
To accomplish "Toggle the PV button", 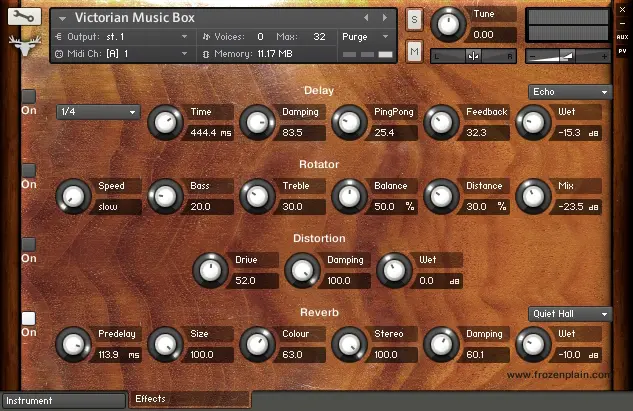I will click(x=623, y=51).
